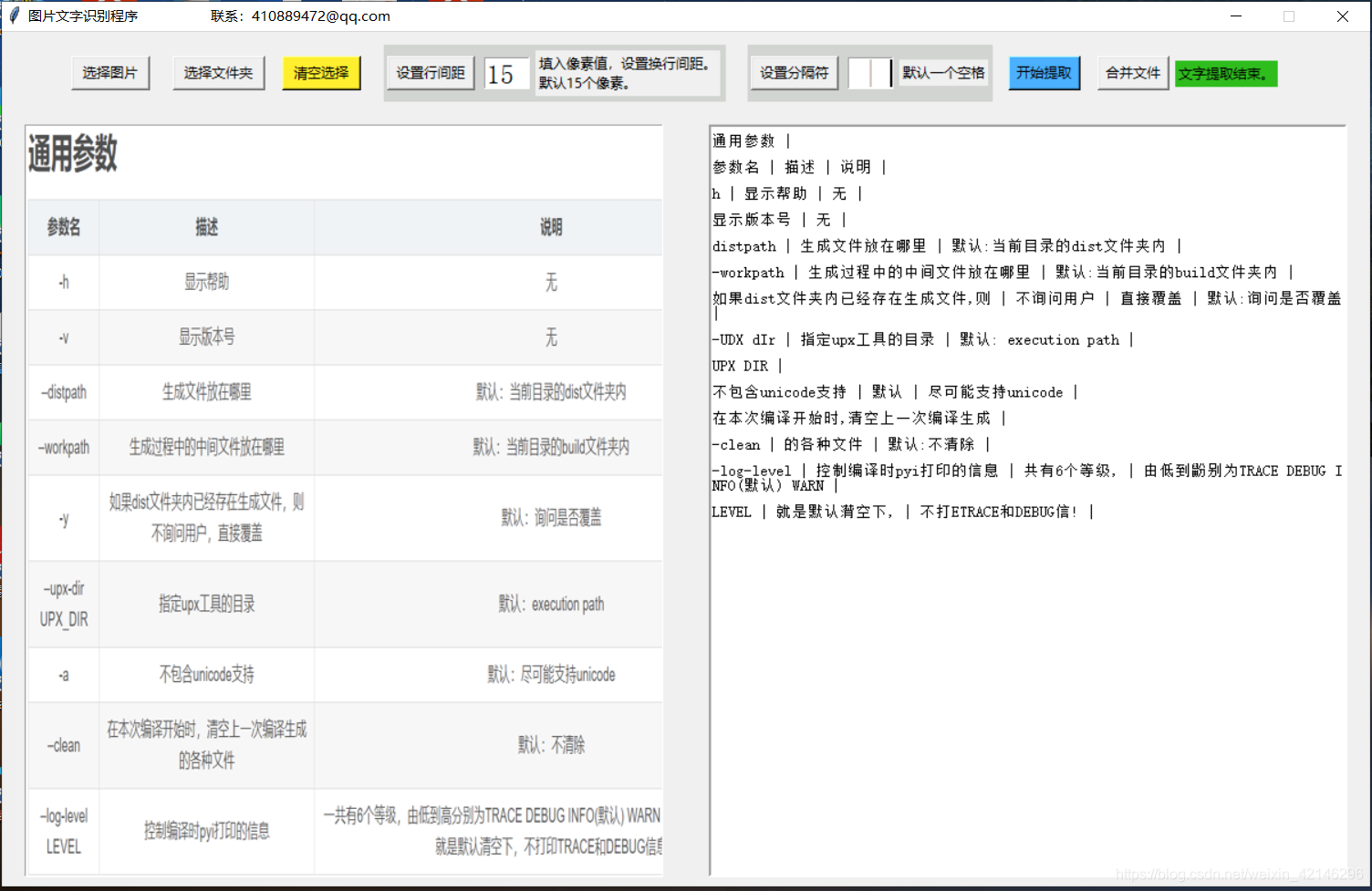
Task: Click the 合并文件 button
Action: tap(1133, 73)
